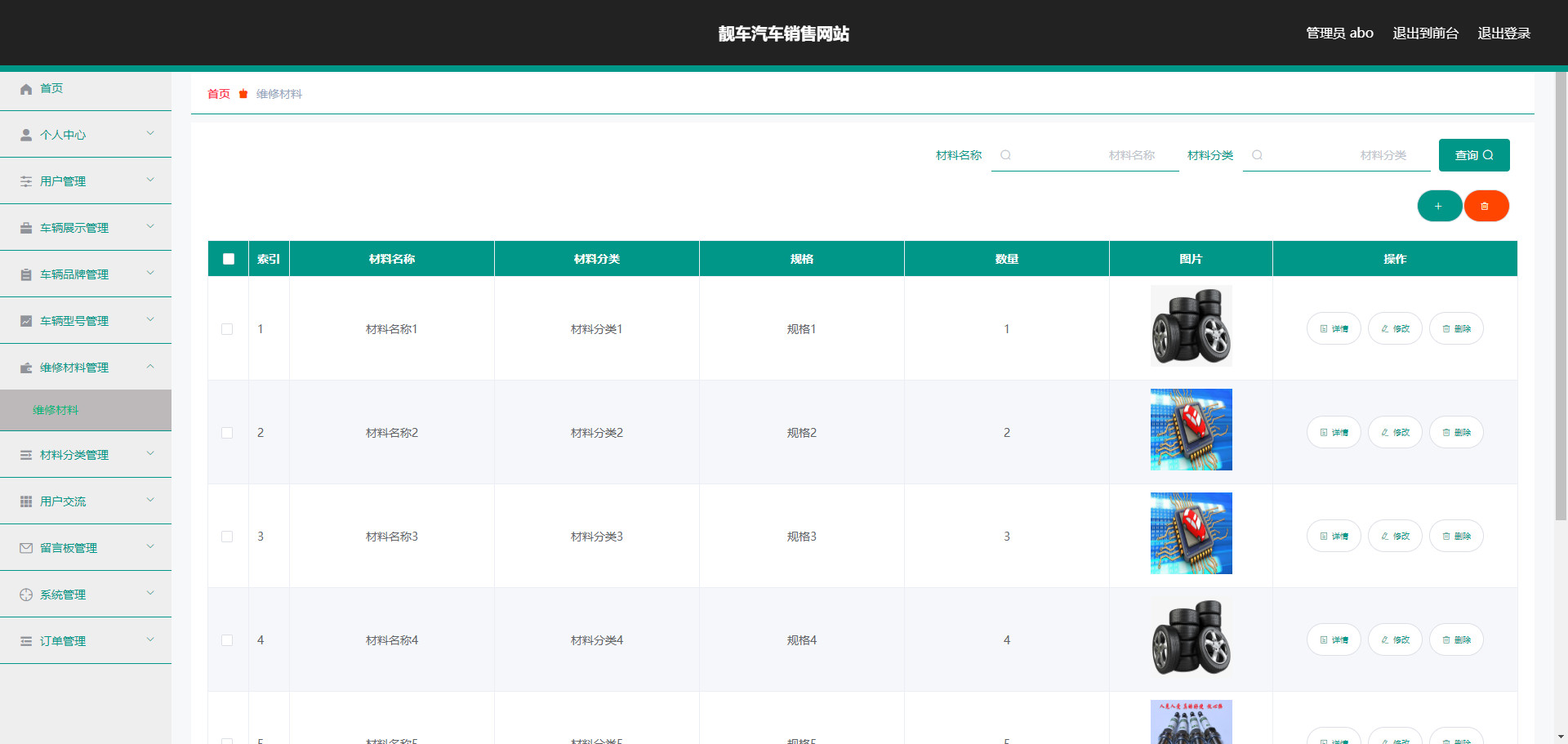Open chip image thumbnail in row 3
The width and height of the screenshot is (1568, 744).
coord(1192,533)
